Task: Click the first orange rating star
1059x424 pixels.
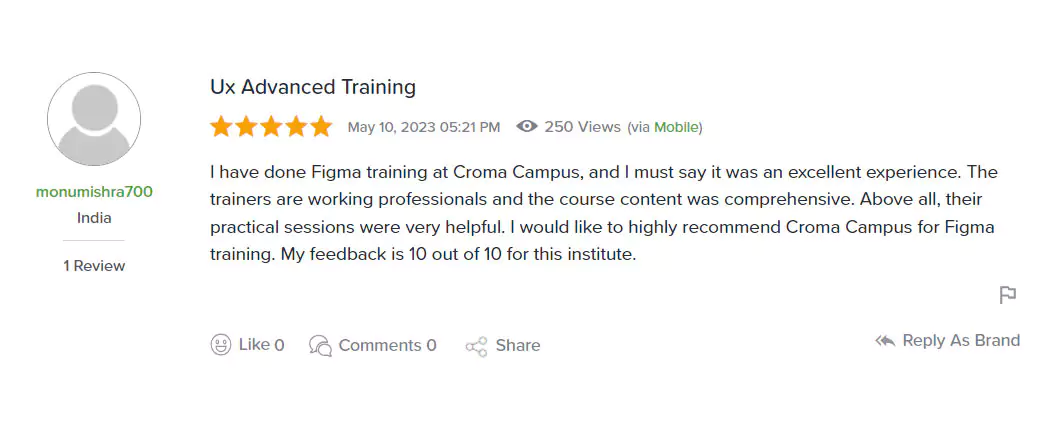Action: [x=221, y=127]
